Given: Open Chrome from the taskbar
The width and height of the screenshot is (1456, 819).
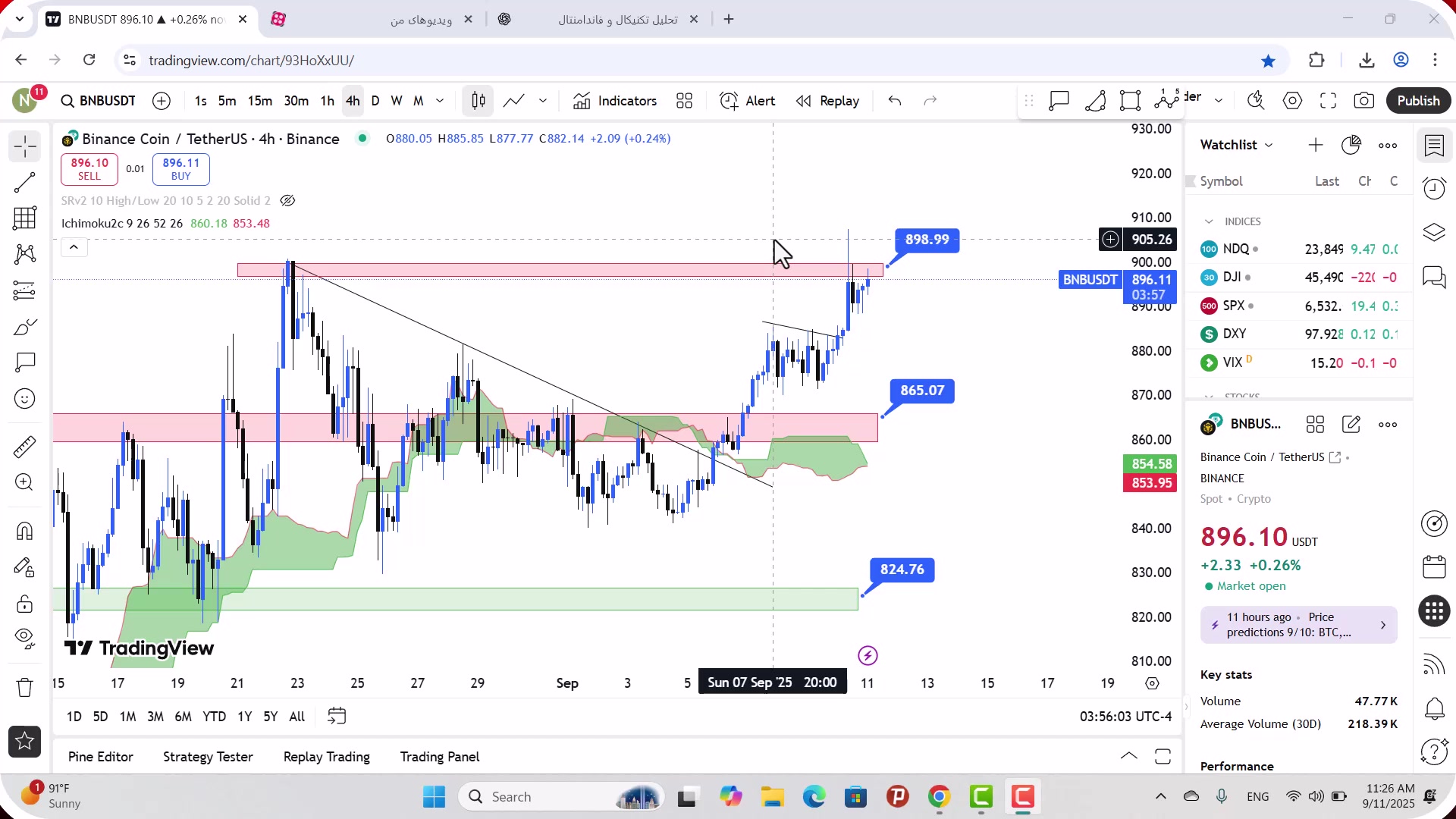Looking at the screenshot, I should [939, 797].
